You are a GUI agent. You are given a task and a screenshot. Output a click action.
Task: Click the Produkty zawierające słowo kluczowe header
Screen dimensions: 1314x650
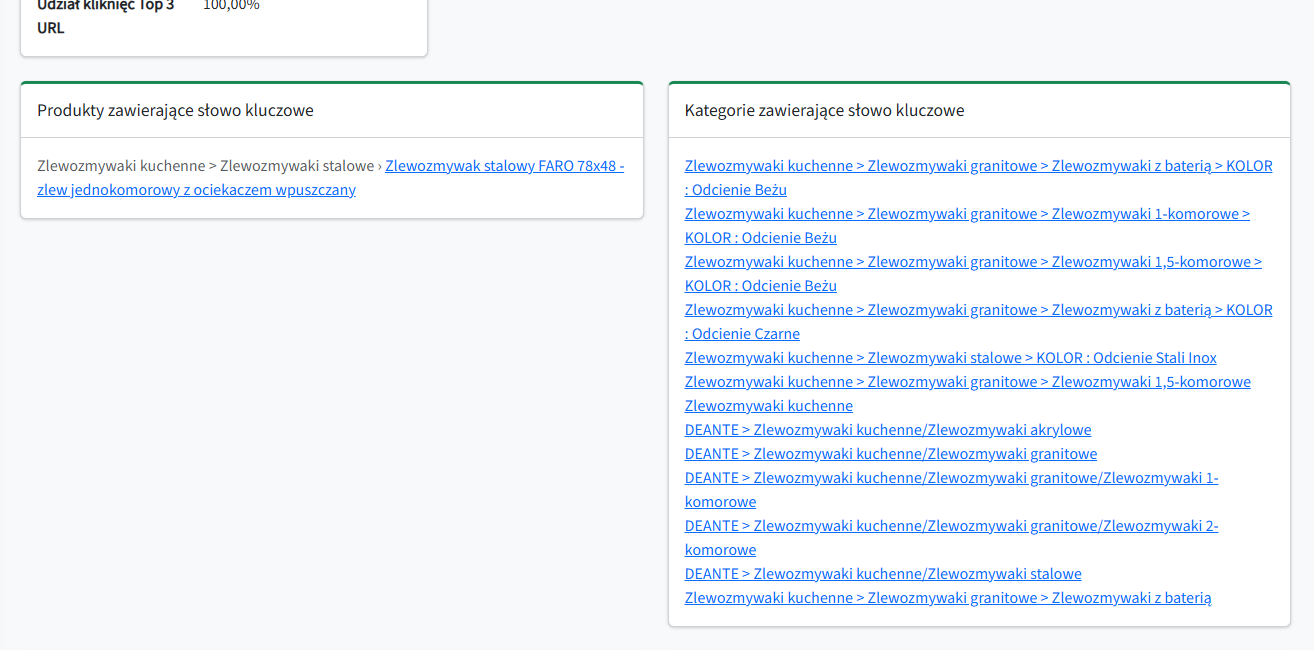pyautogui.click(x=175, y=110)
